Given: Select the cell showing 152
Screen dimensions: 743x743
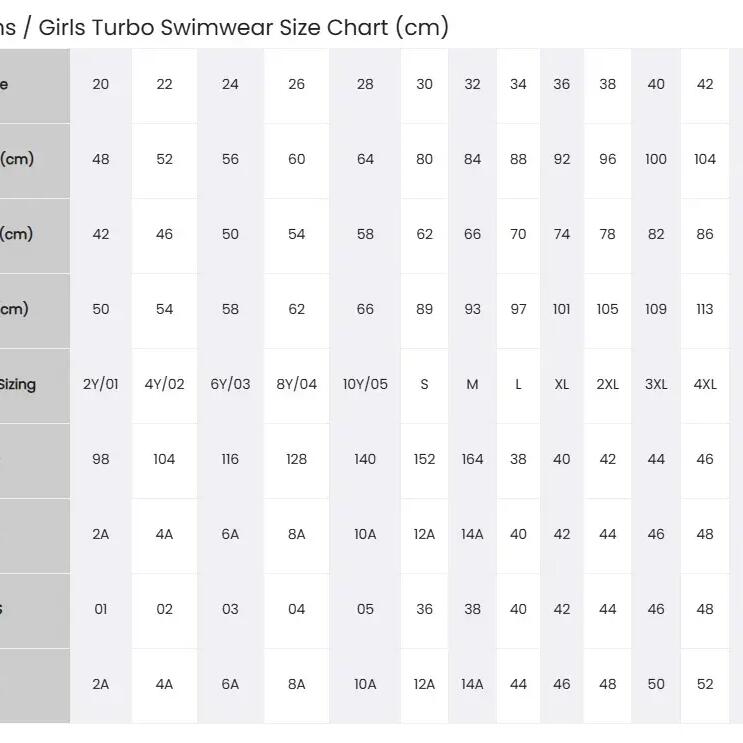Looking at the screenshot, I should (424, 461).
